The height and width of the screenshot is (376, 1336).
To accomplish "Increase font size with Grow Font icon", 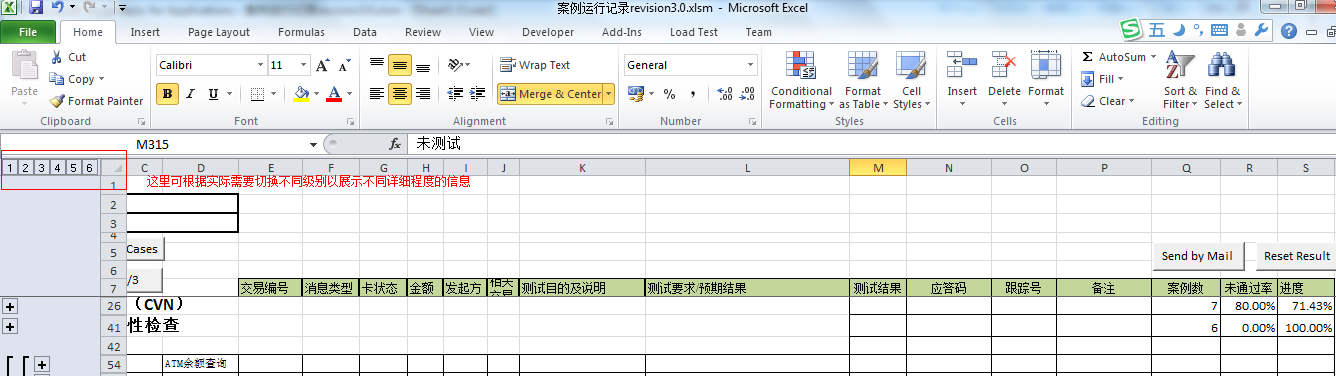I will (323, 65).
